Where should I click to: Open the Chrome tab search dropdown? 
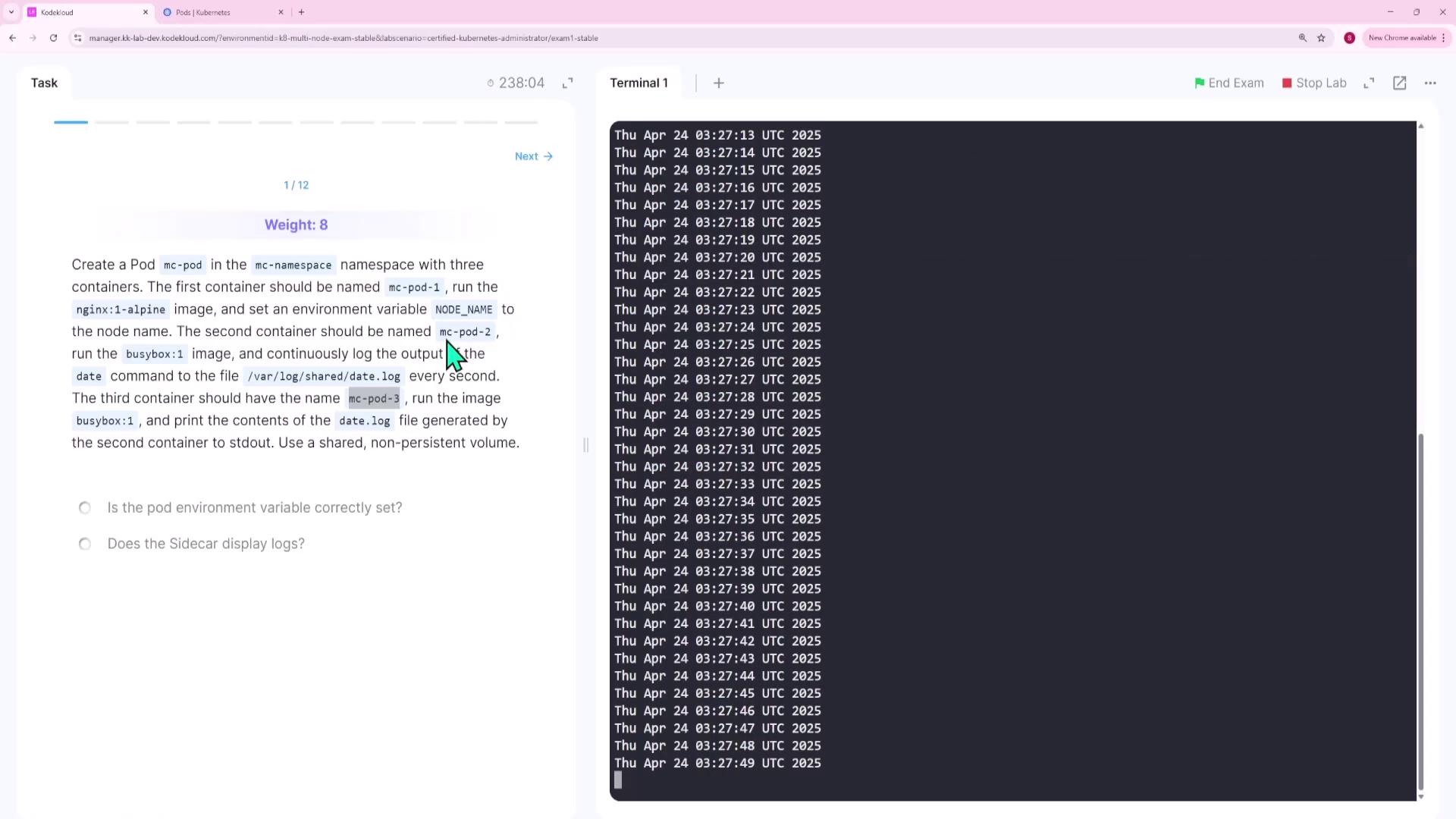(x=11, y=12)
